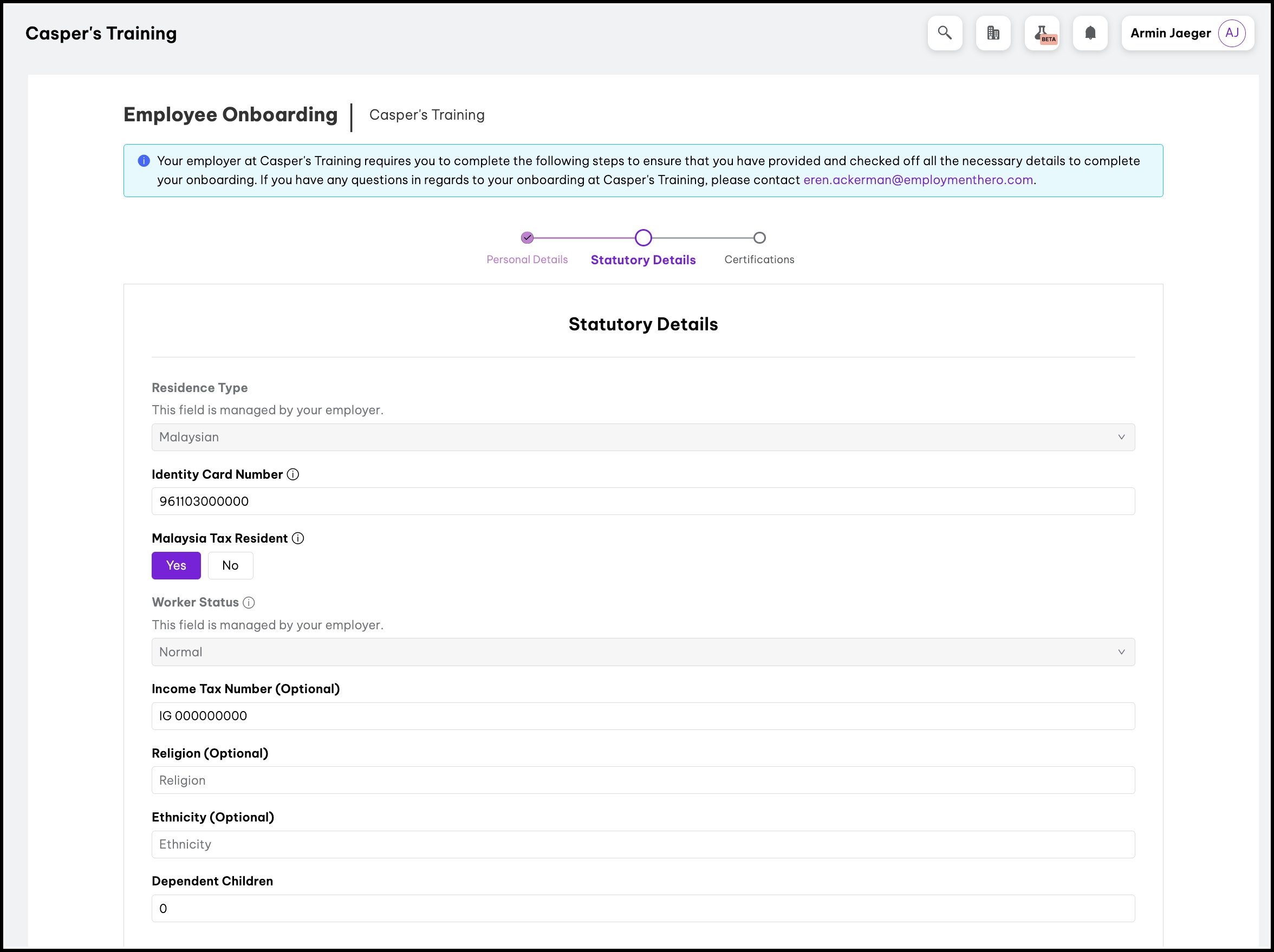Screen dimensions: 1274x952
Task: Click info icon beside Worker Status
Action: pyautogui.click(x=249, y=602)
